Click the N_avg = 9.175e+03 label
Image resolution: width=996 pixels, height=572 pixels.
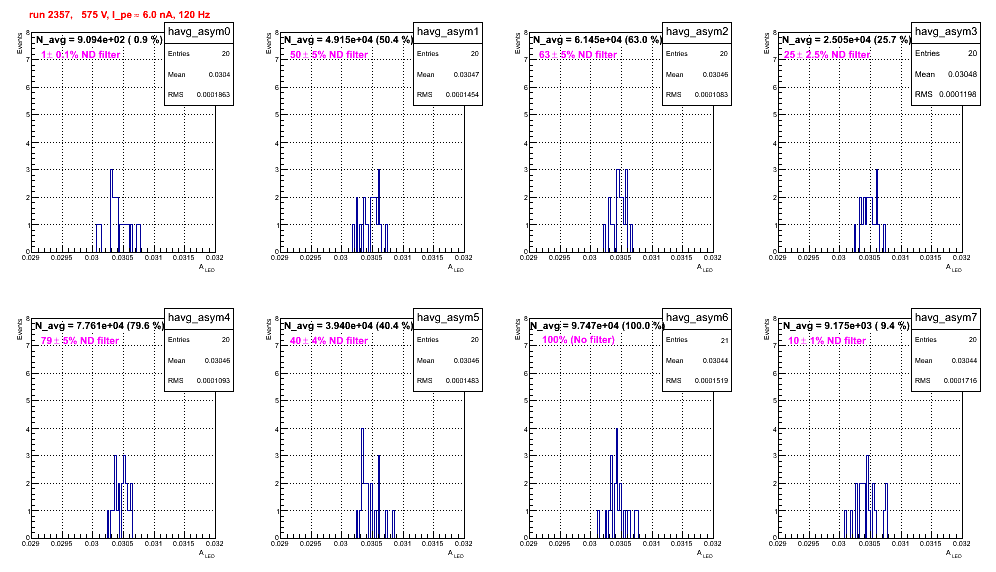point(846,326)
